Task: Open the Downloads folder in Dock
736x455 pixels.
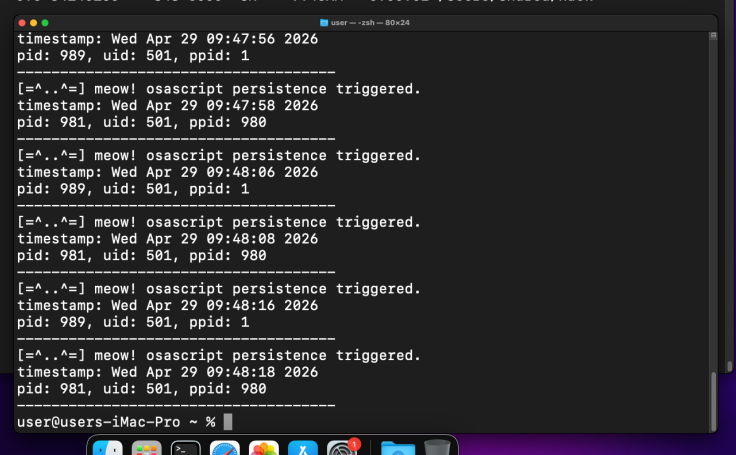Action: coord(398,448)
